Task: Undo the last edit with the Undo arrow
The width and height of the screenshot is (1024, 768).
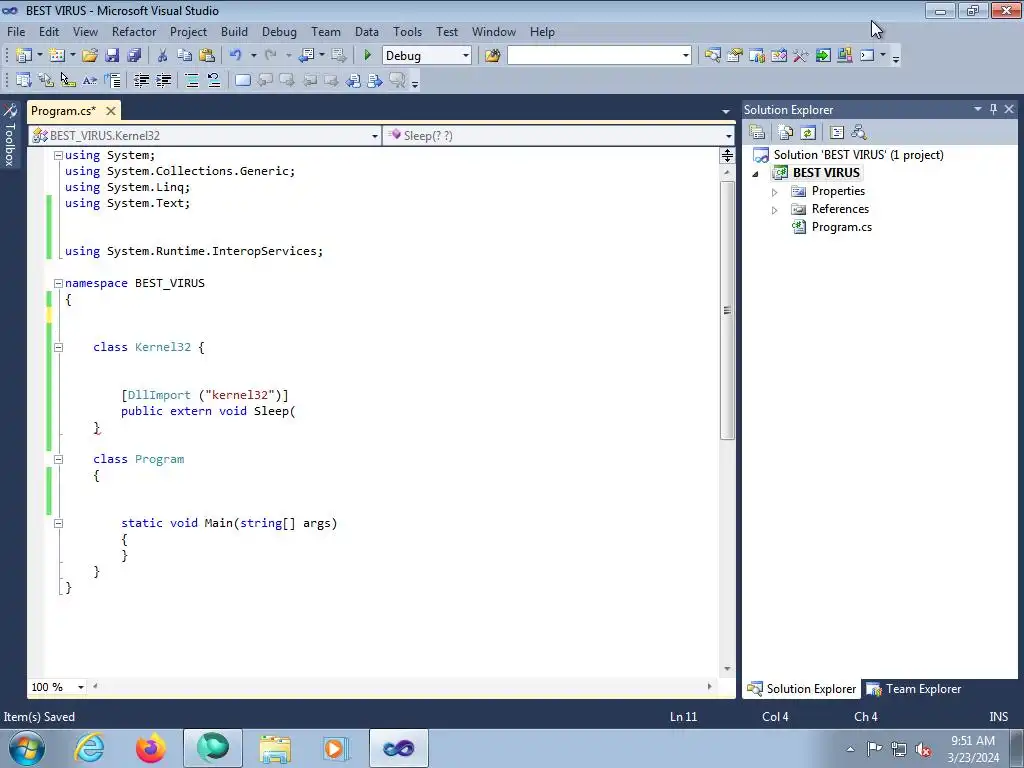Action: pos(236,56)
